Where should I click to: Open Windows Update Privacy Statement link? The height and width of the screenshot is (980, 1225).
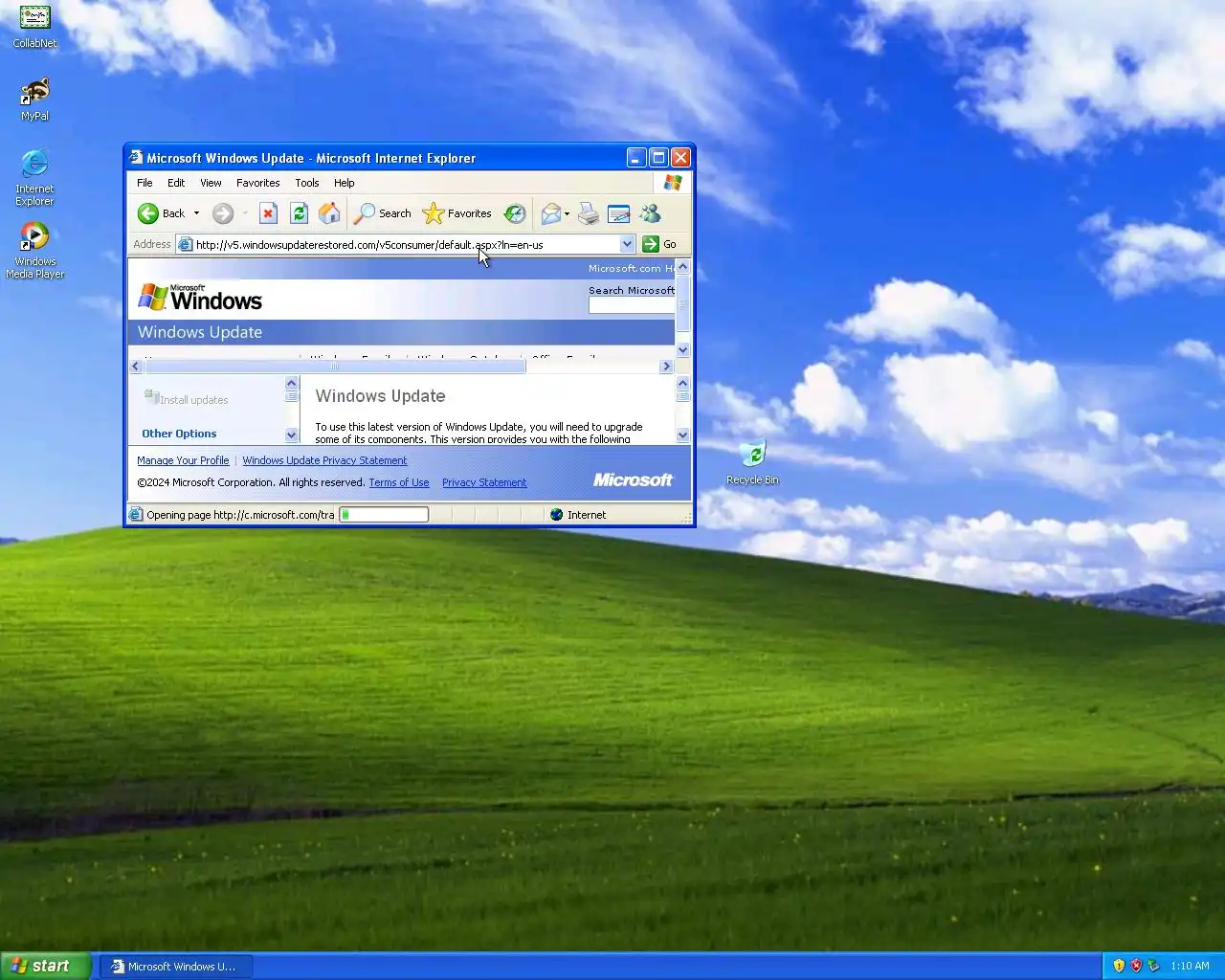[324, 460]
